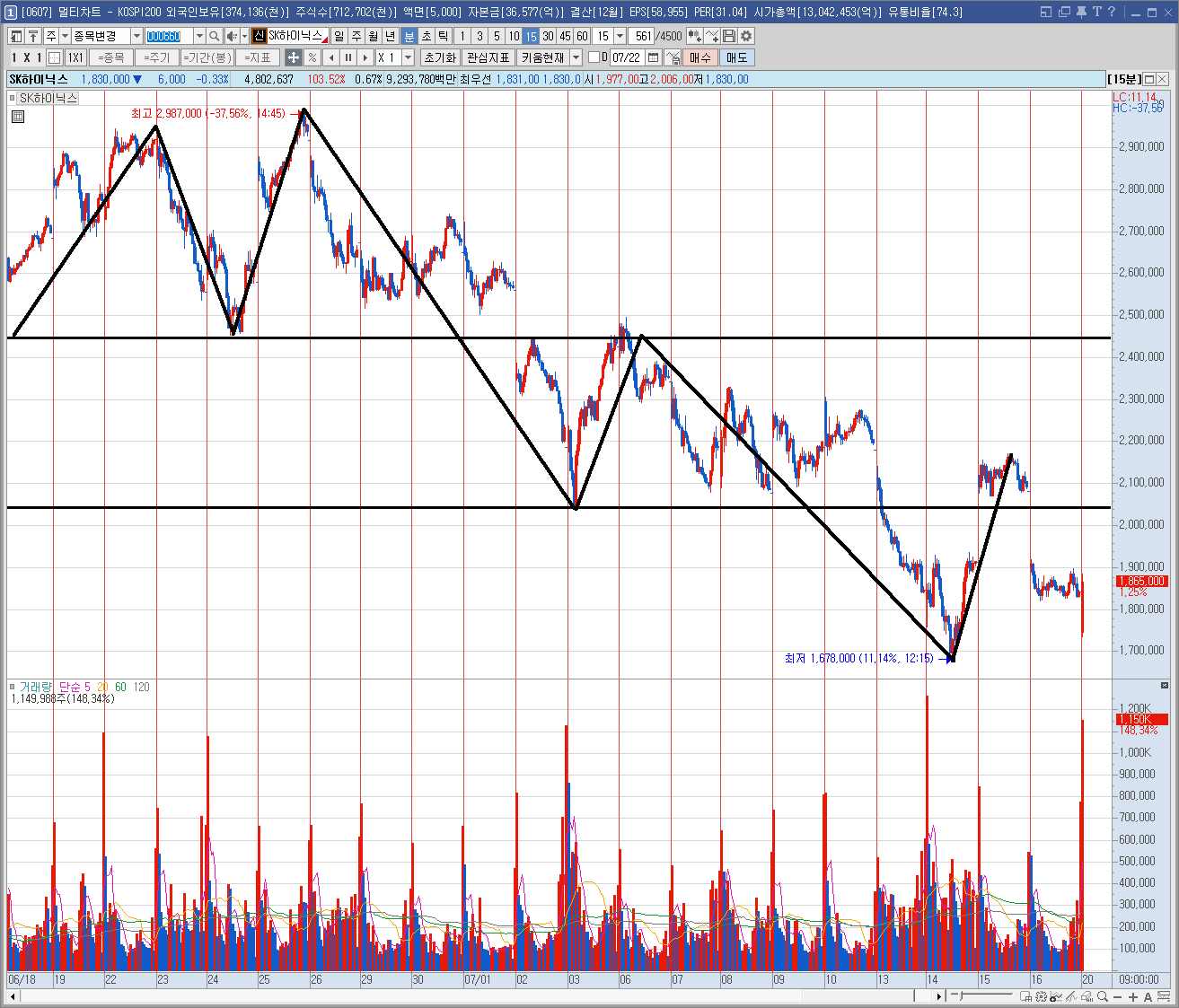
Task: Click the bottom gear settings icon
Action: pos(1041,997)
